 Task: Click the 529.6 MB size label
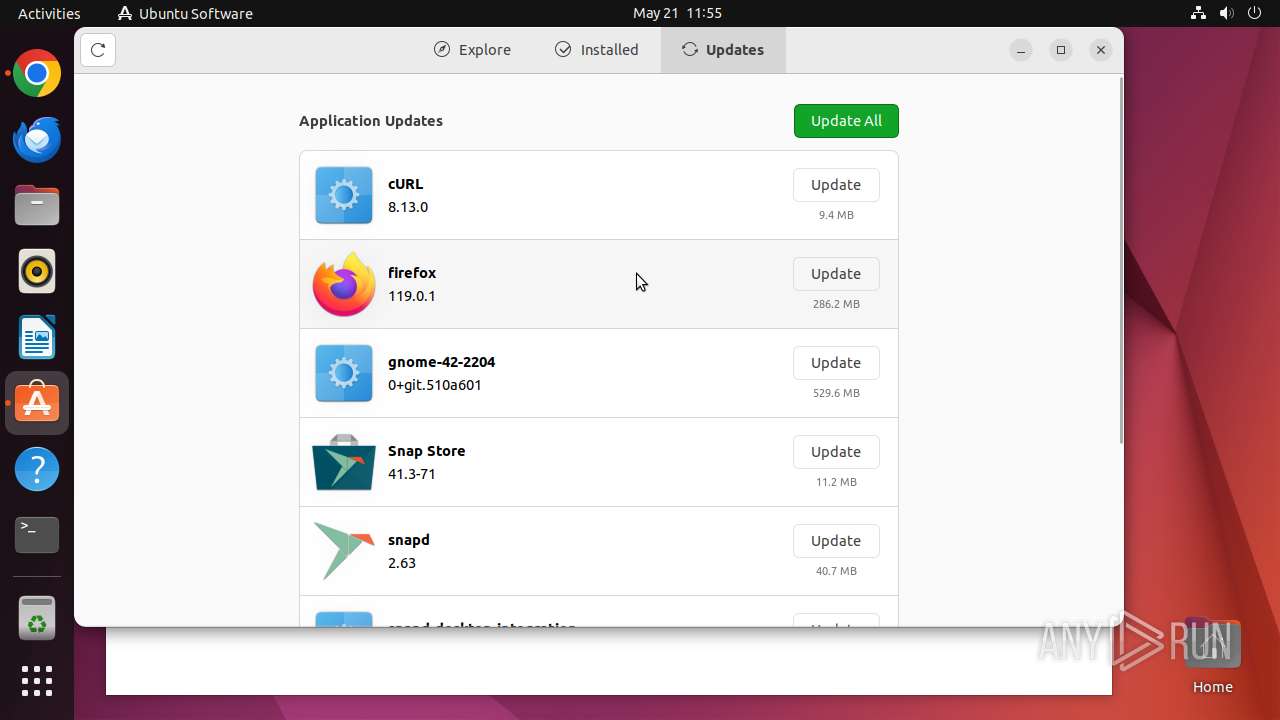[836, 393]
